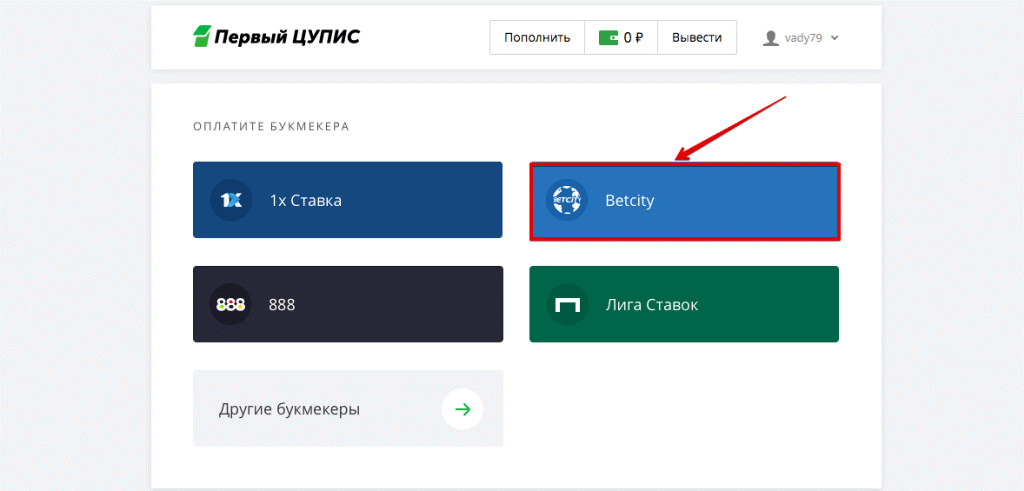Select the 888 bookmaker tile
Image resolution: width=1024 pixels, height=491 pixels.
click(x=347, y=304)
